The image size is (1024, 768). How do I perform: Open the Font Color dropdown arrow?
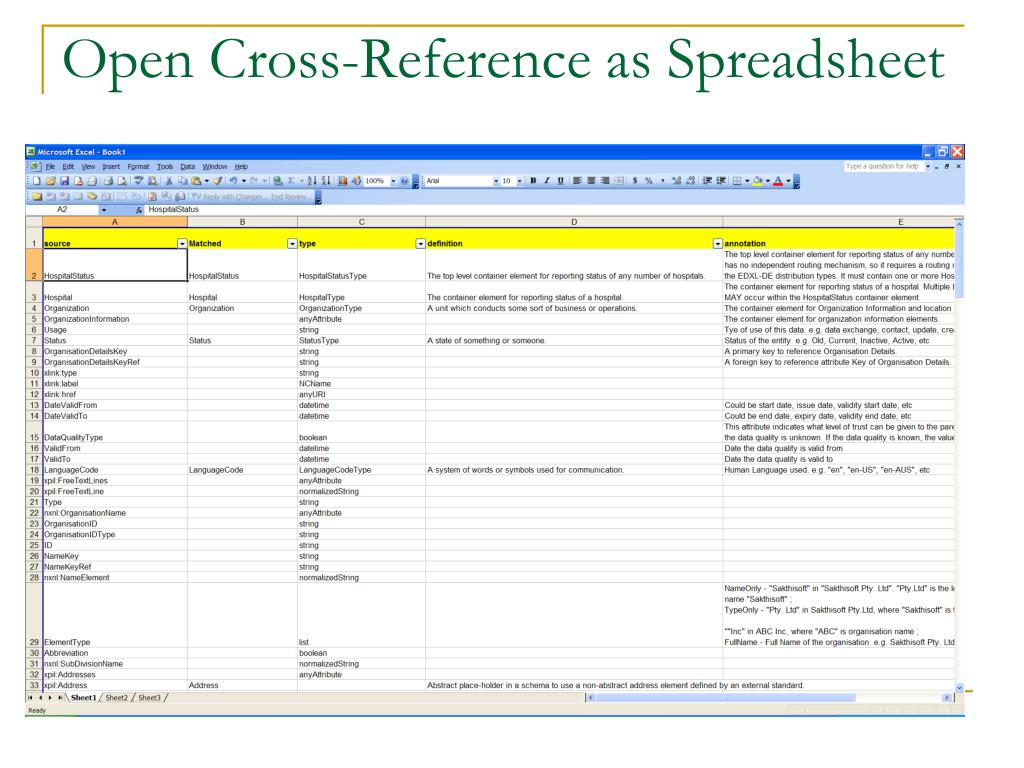(x=788, y=181)
